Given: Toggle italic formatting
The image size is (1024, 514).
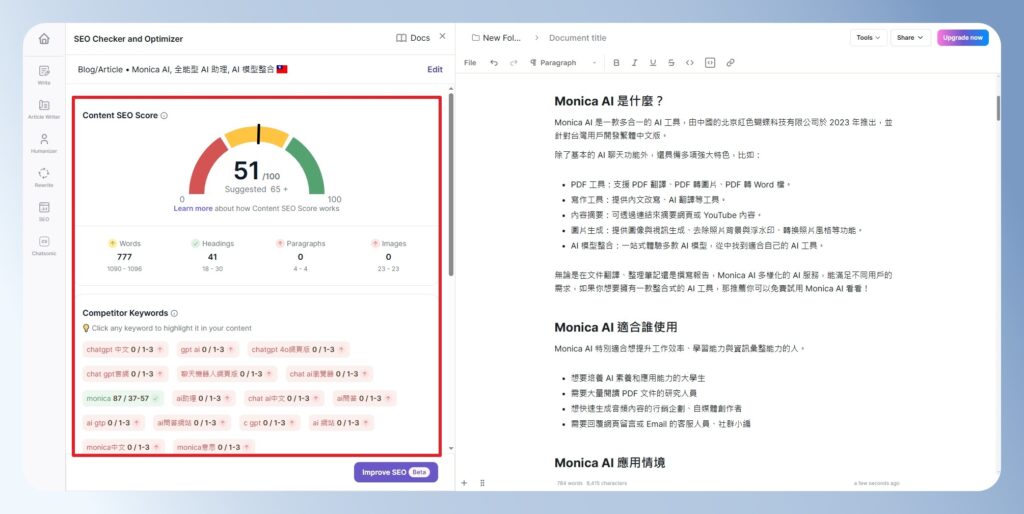Looking at the screenshot, I should 634,63.
